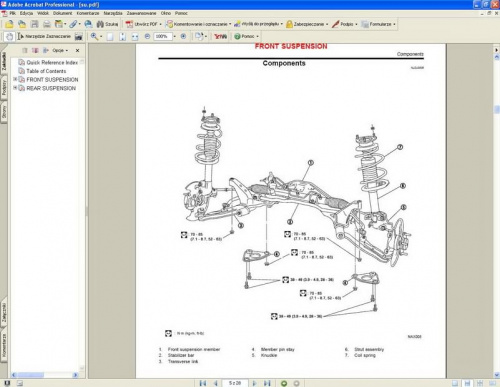Select the zoom in magnifier tool
Viewport: 500px width, 387px height.
click(x=94, y=36)
